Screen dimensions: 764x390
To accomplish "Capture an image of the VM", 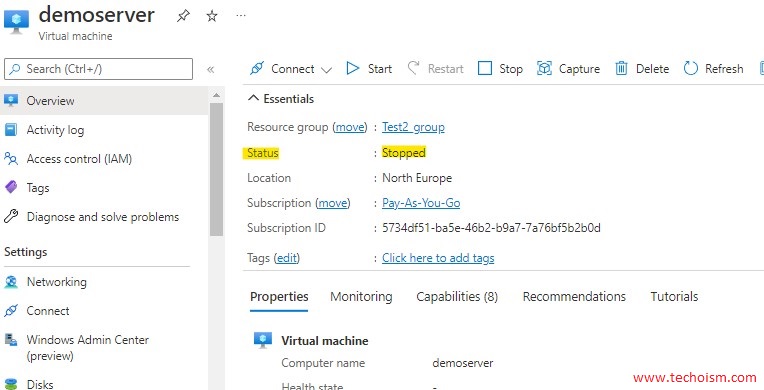I will [x=568, y=69].
